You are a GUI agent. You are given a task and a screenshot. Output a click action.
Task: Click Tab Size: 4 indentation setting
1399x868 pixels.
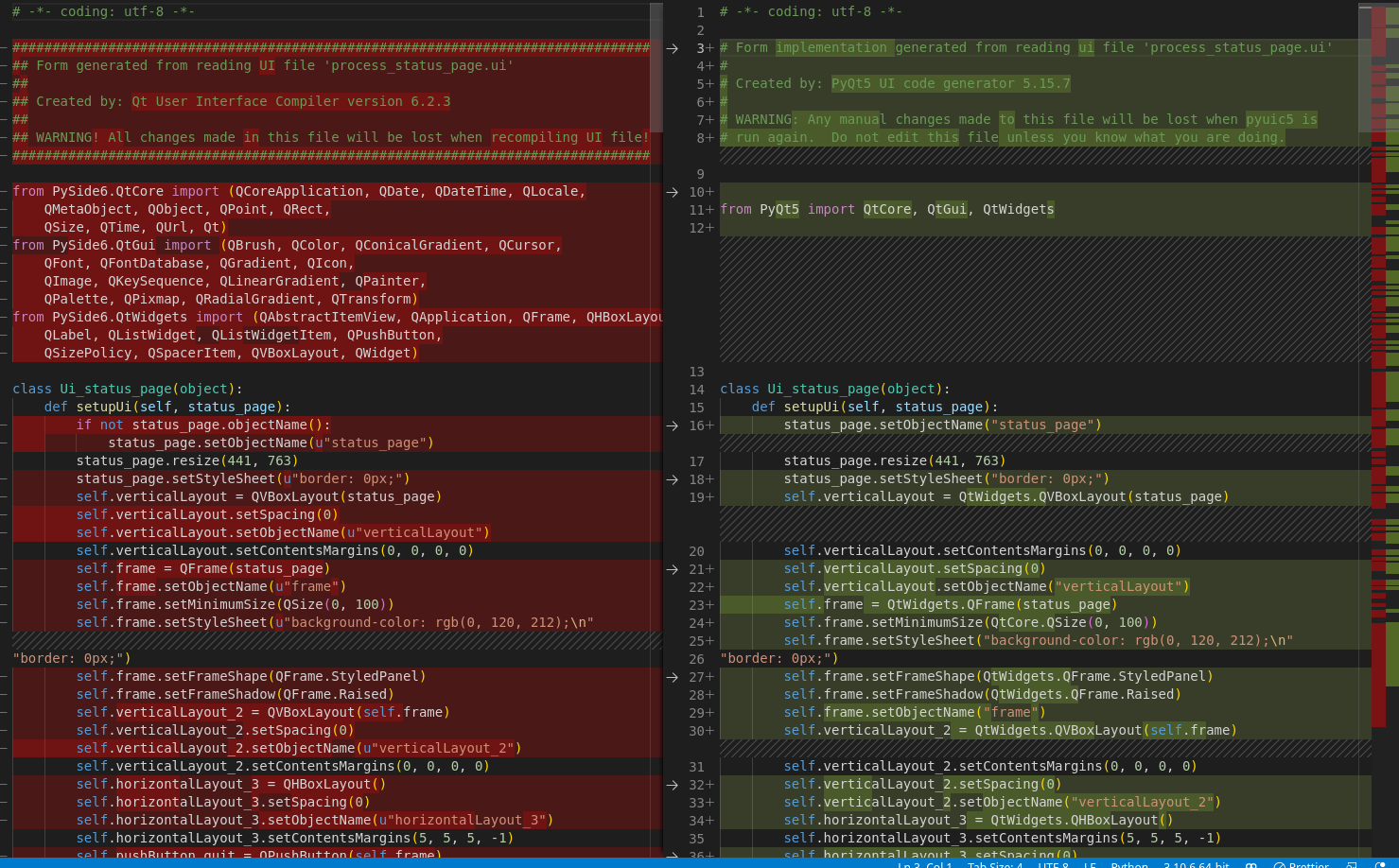[994, 864]
